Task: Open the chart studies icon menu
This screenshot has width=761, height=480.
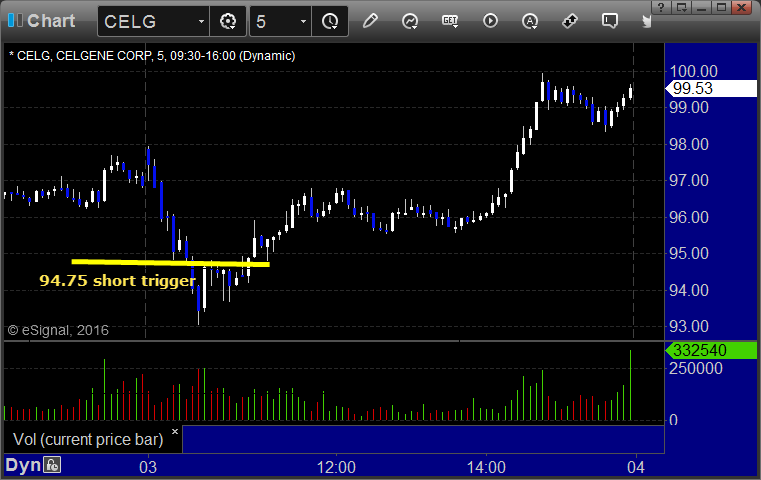Action: point(410,21)
